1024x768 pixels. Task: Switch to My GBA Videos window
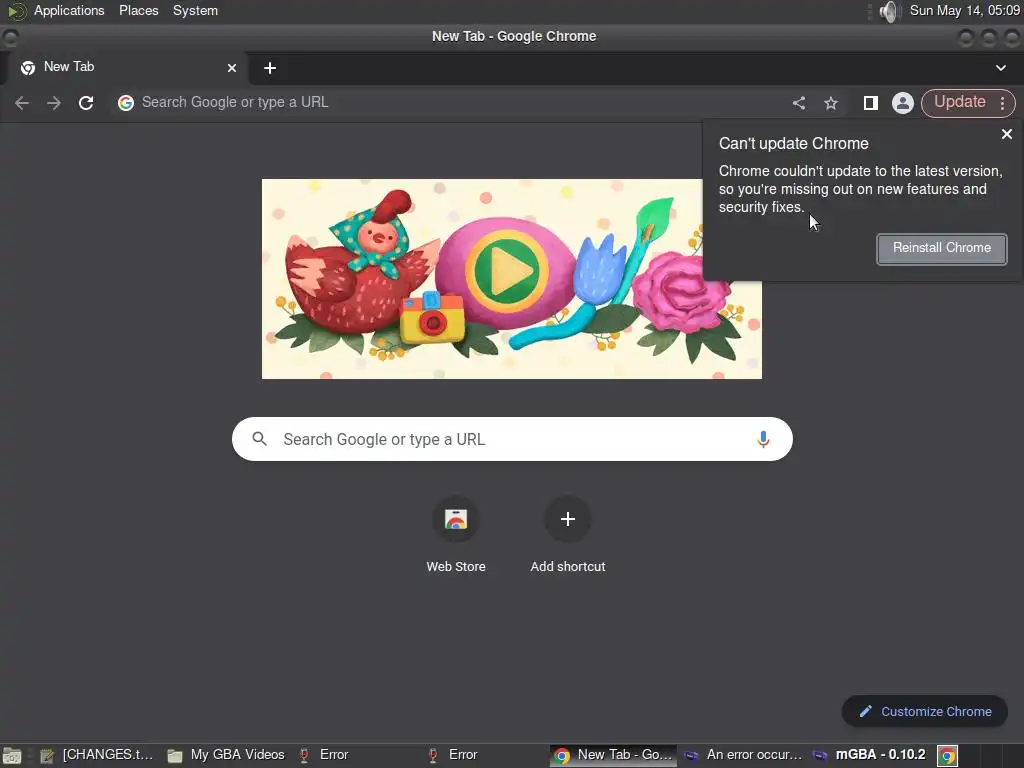(227, 755)
